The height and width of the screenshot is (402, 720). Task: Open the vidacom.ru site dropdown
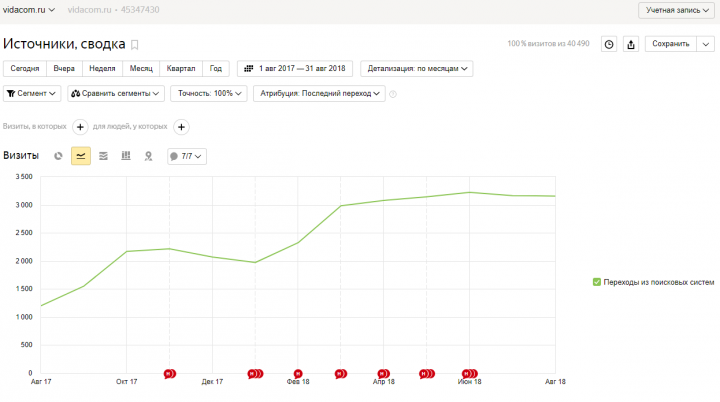coord(28,10)
